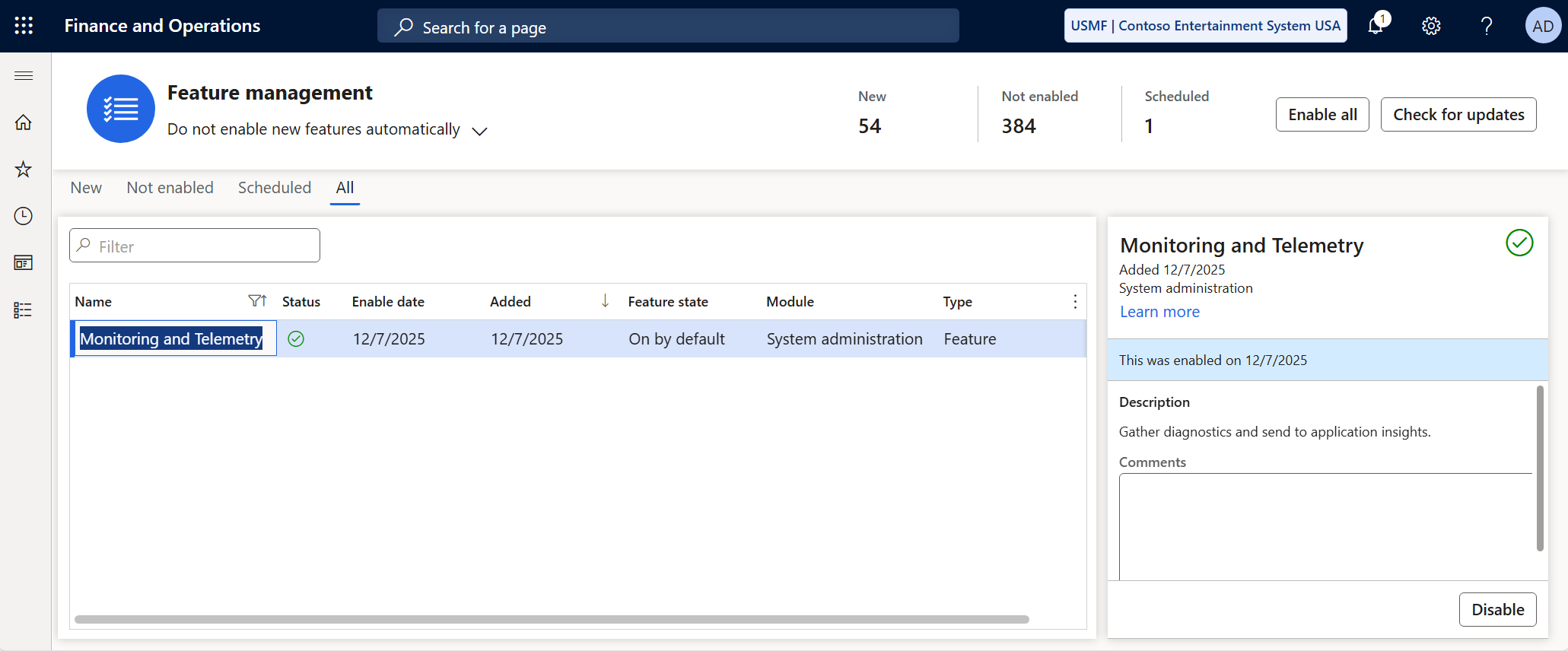This screenshot has height=651, width=1568.
Task: Open Favorites star in sidebar
Action: coord(24,169)
